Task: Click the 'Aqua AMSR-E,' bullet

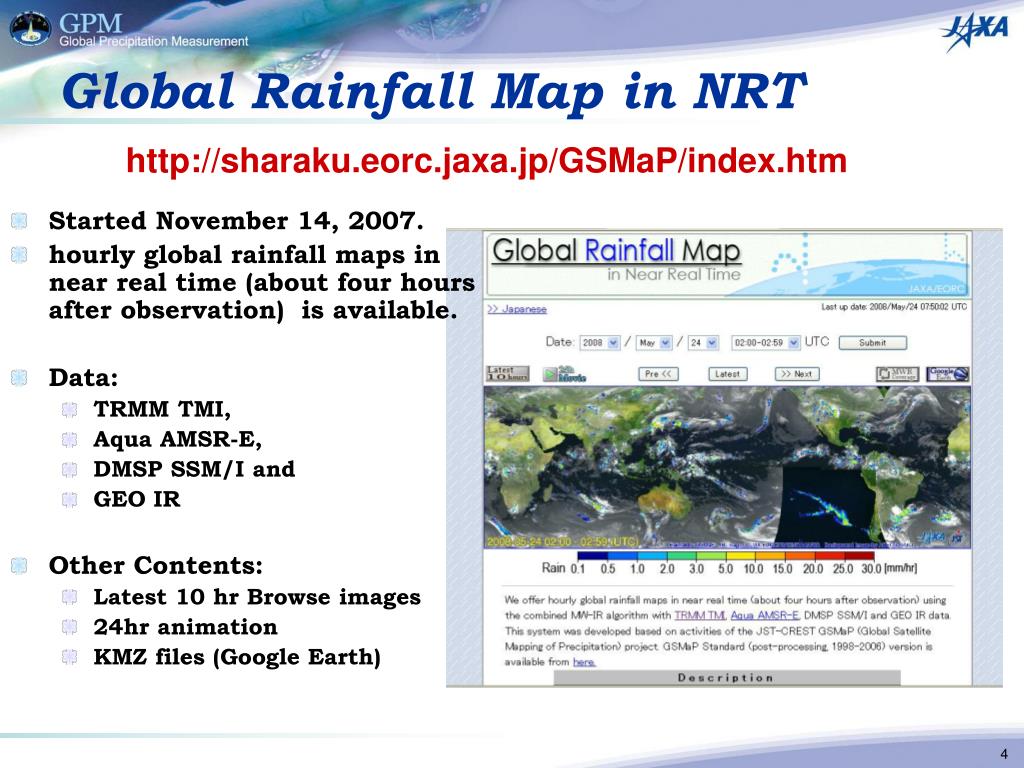Action: [x=178, y=439]
